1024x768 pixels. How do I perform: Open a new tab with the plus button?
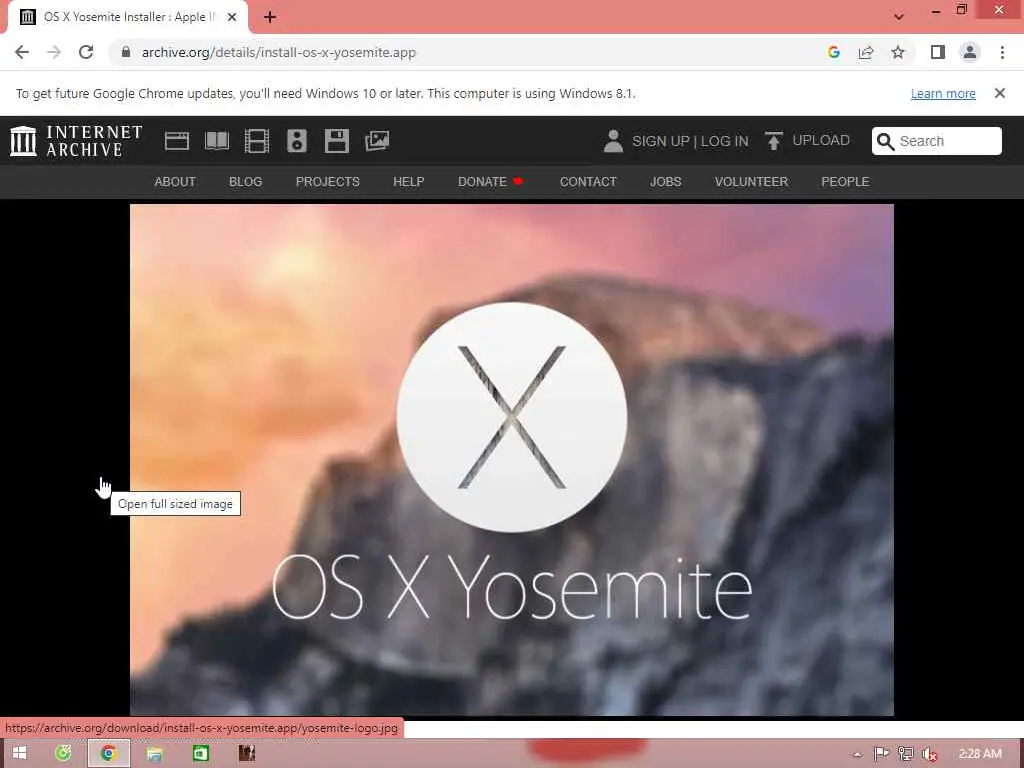pos(270,17)
